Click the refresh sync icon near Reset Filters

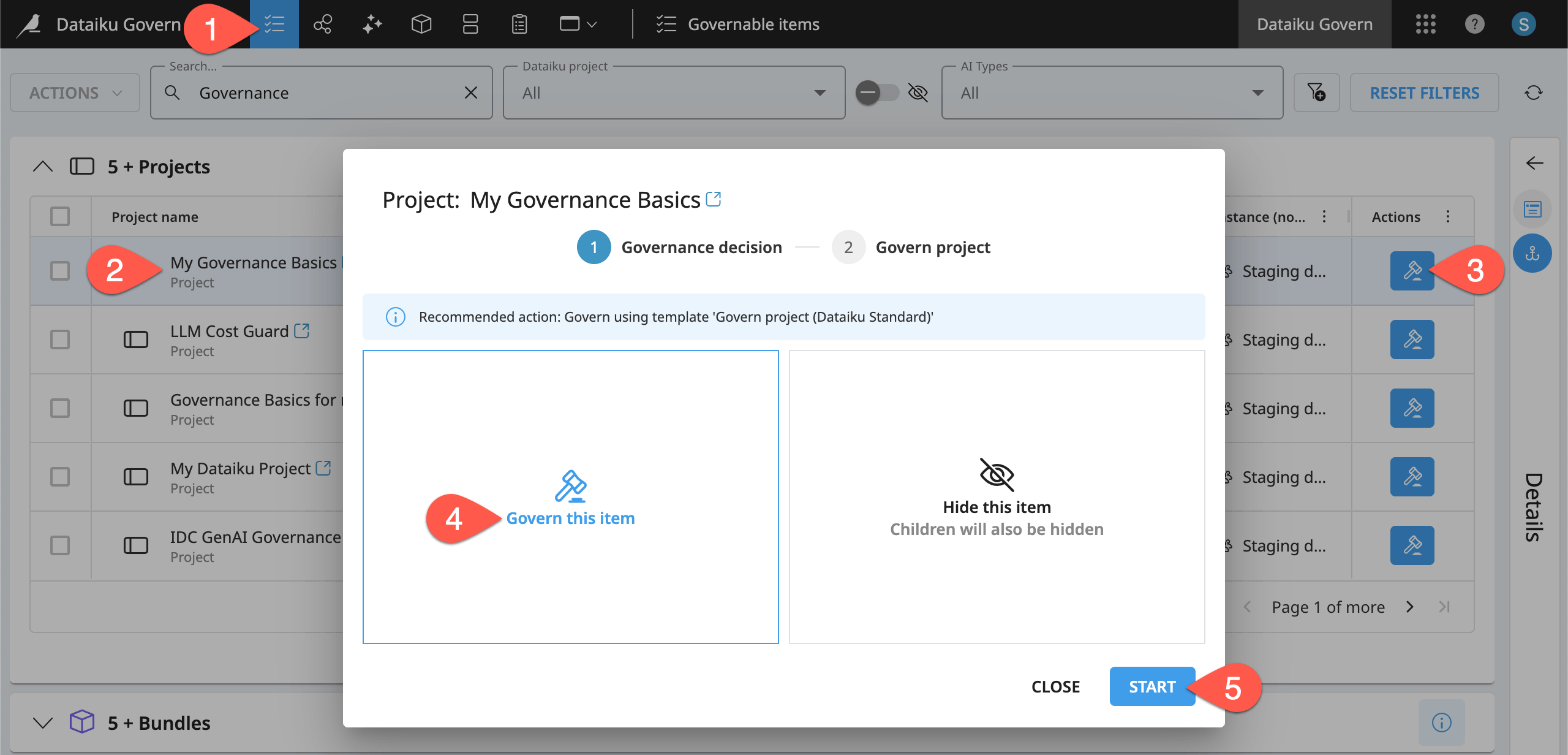1534,93
